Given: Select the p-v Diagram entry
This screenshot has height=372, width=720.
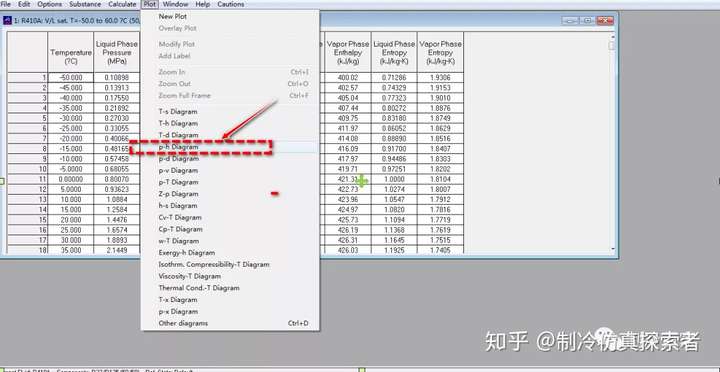Looking at the screenshot, I should tap(230, 170).
